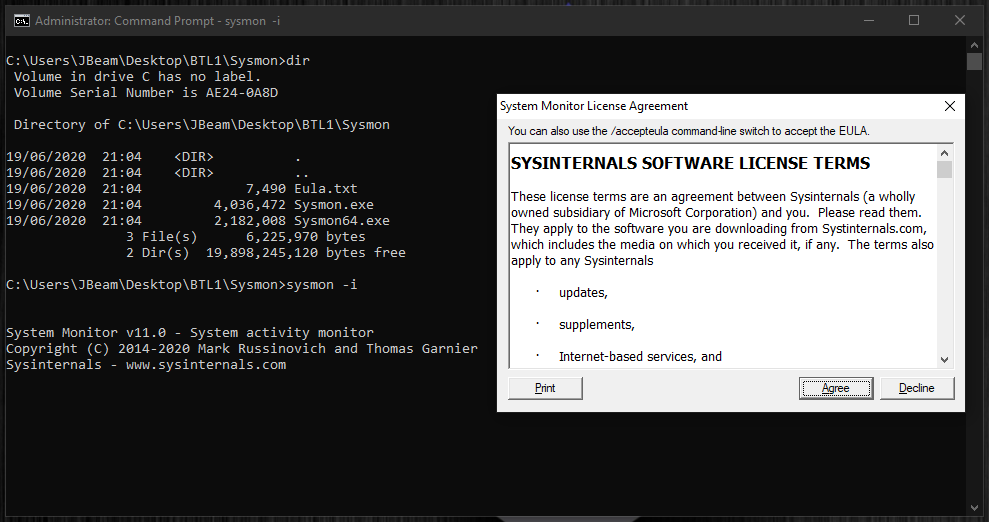
Task: Click '19,898,245,120 bytes free' text
Action: pyautogui.click(x=306, y=253)
